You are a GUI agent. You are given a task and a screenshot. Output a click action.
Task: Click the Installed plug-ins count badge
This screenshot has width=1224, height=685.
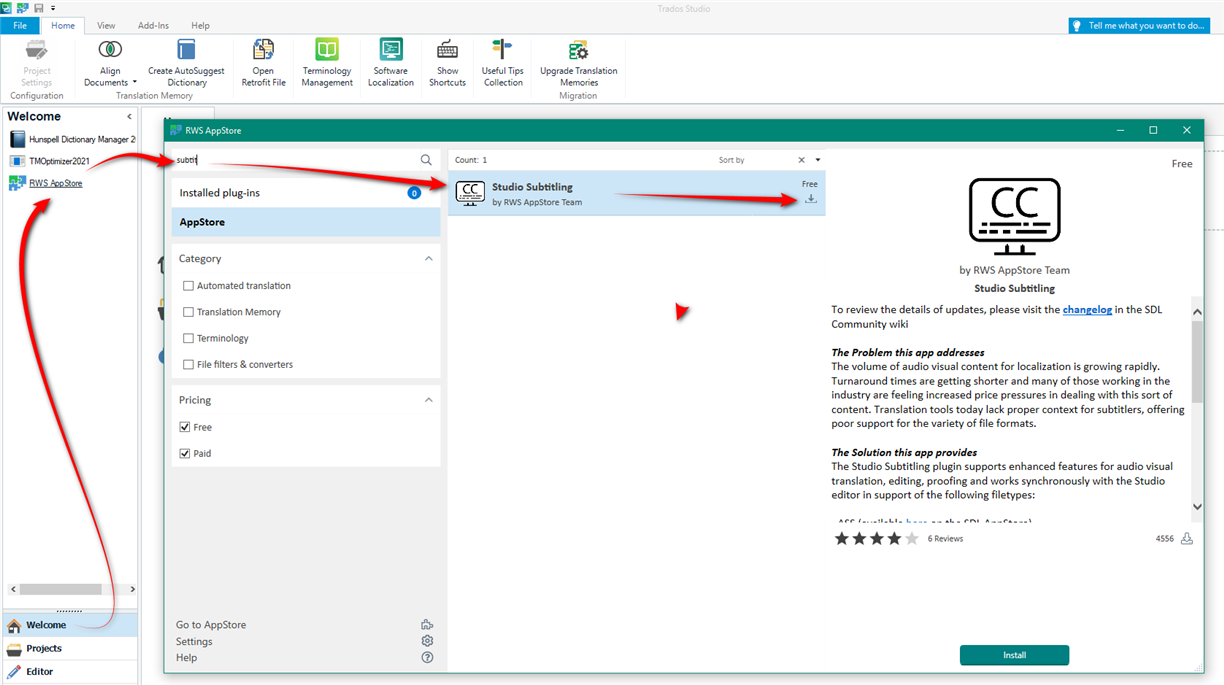(414, 193)
